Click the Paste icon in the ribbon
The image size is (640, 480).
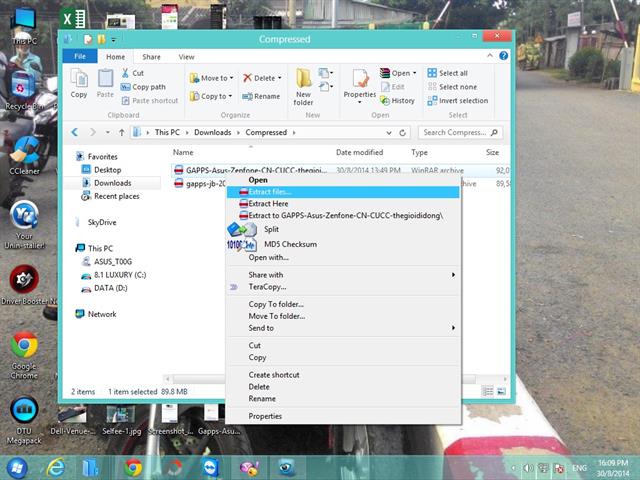pos(105,83)
